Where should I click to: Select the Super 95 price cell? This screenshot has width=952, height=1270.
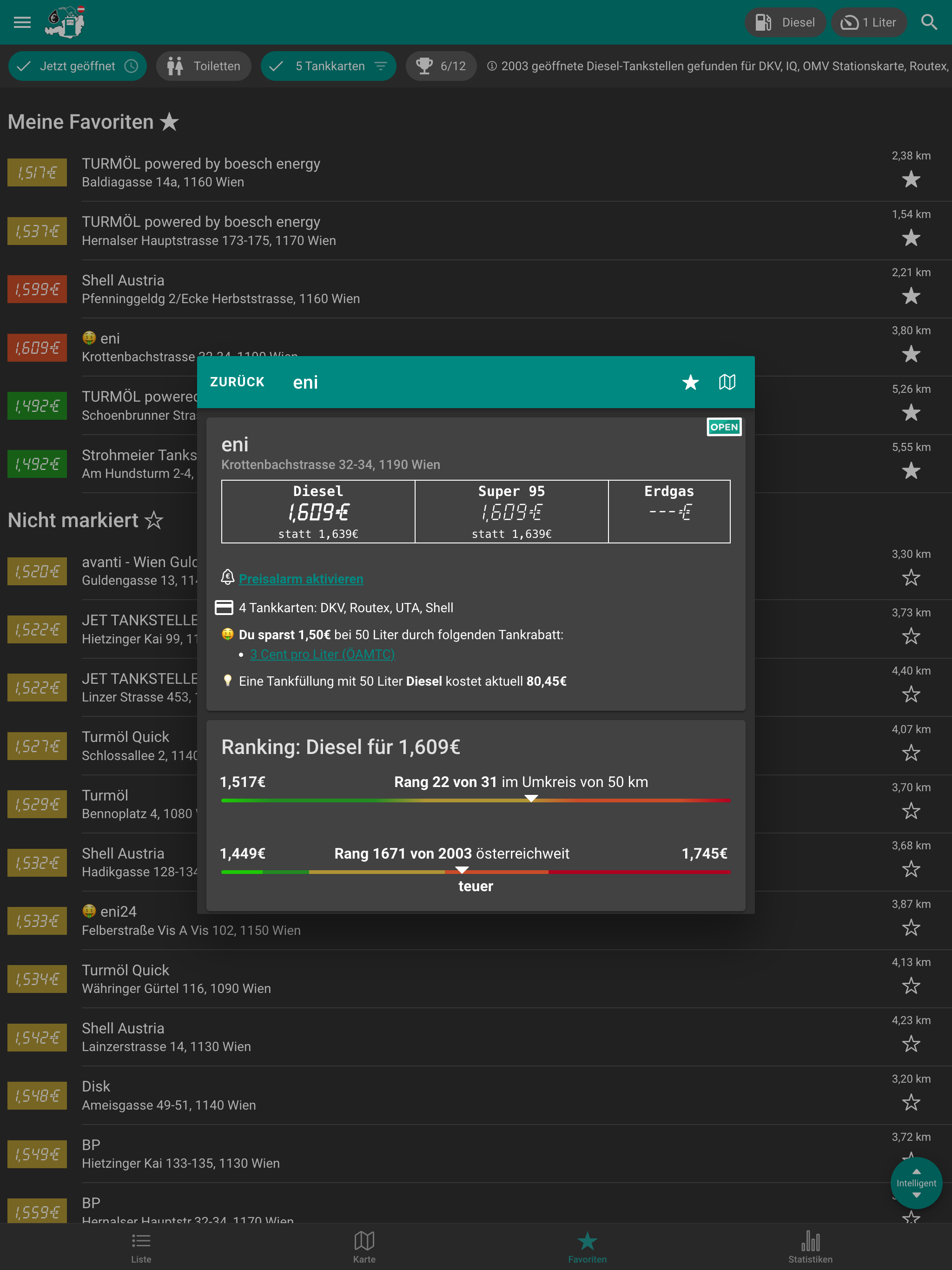[511, 511]
